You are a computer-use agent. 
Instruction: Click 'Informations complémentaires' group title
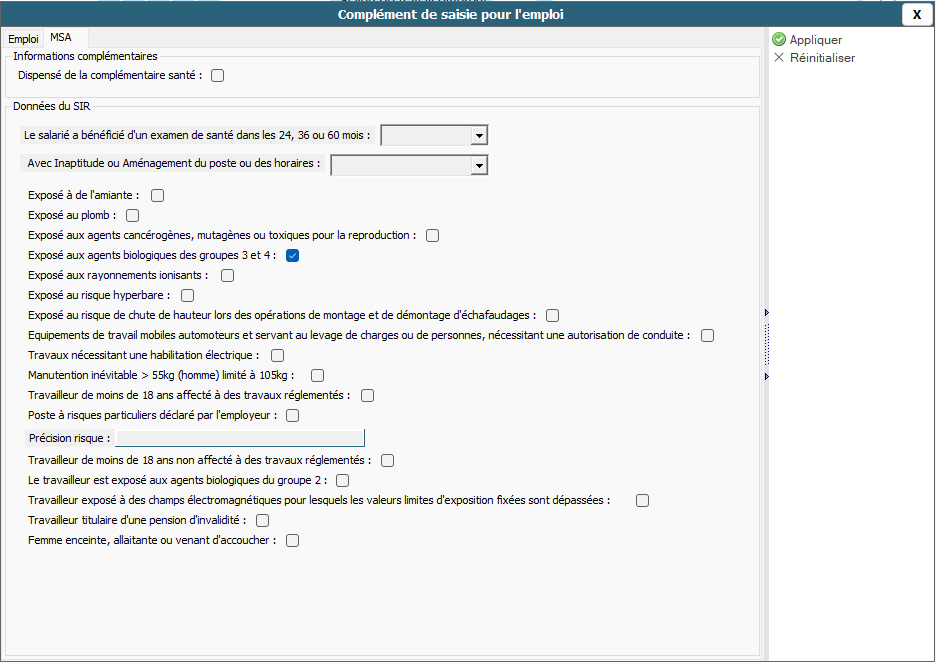85,56
